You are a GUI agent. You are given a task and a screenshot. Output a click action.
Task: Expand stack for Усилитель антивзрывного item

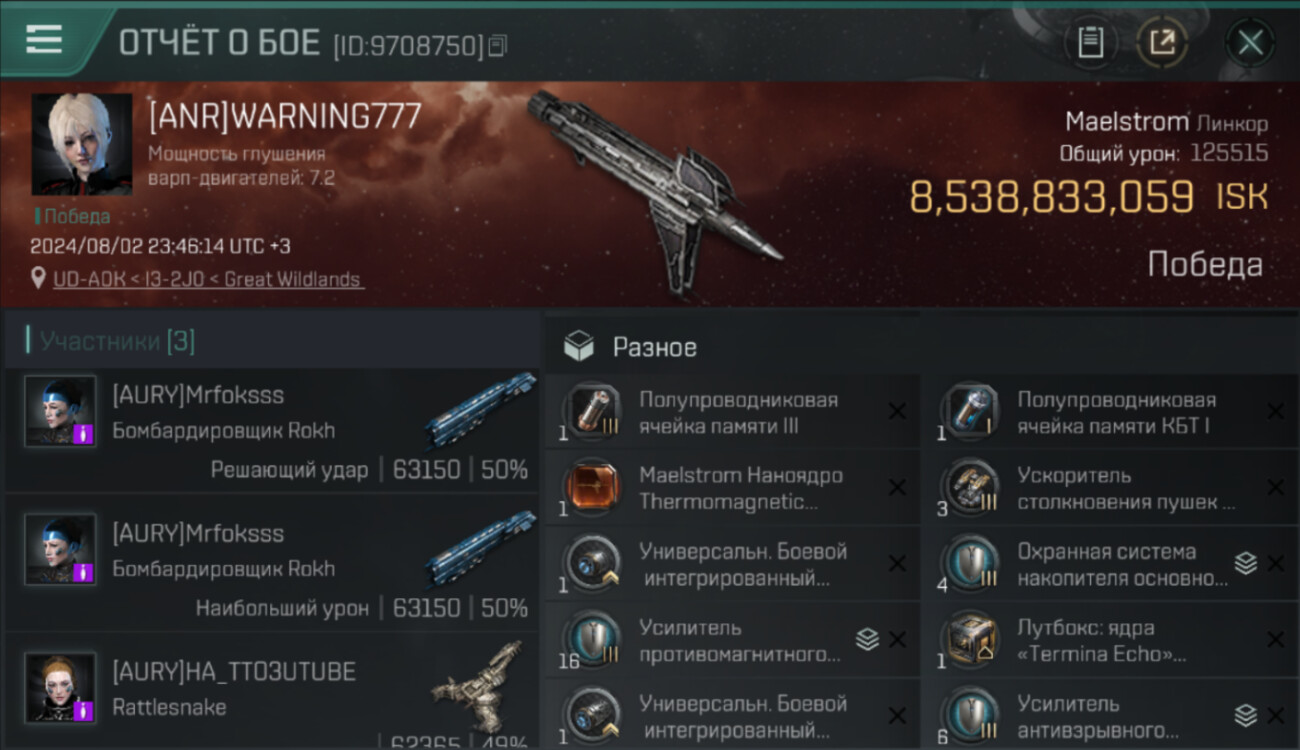(1245, 715)
